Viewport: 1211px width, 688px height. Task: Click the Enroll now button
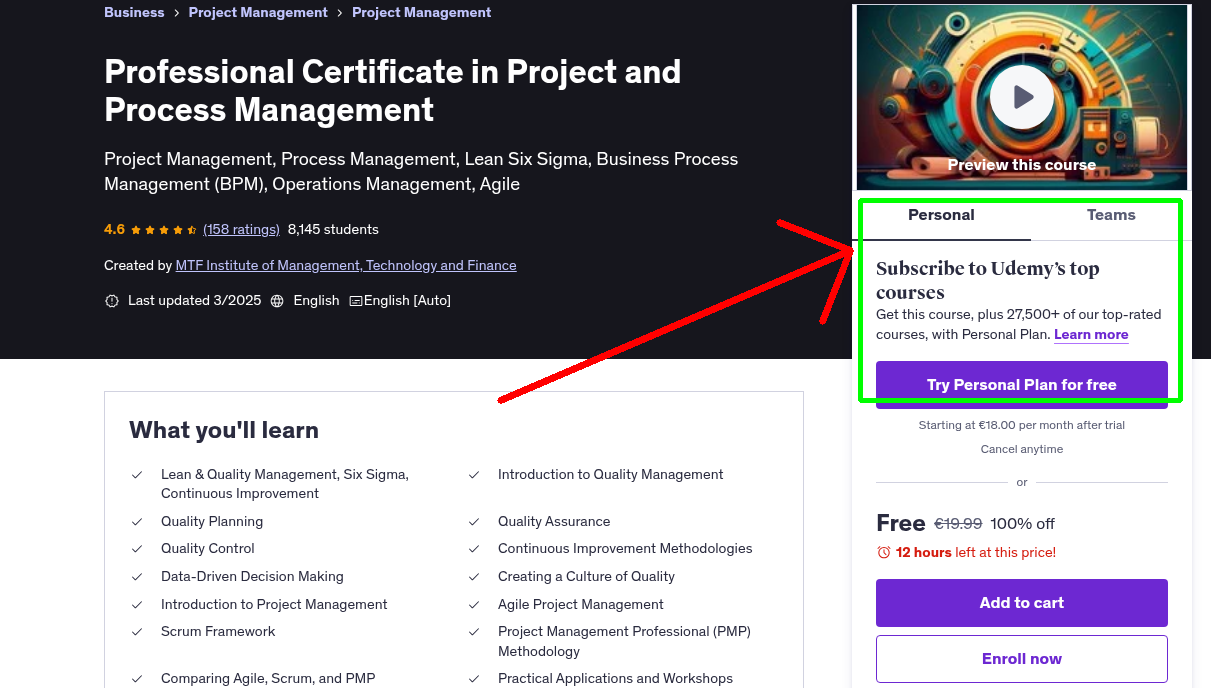coord(1022,659)
